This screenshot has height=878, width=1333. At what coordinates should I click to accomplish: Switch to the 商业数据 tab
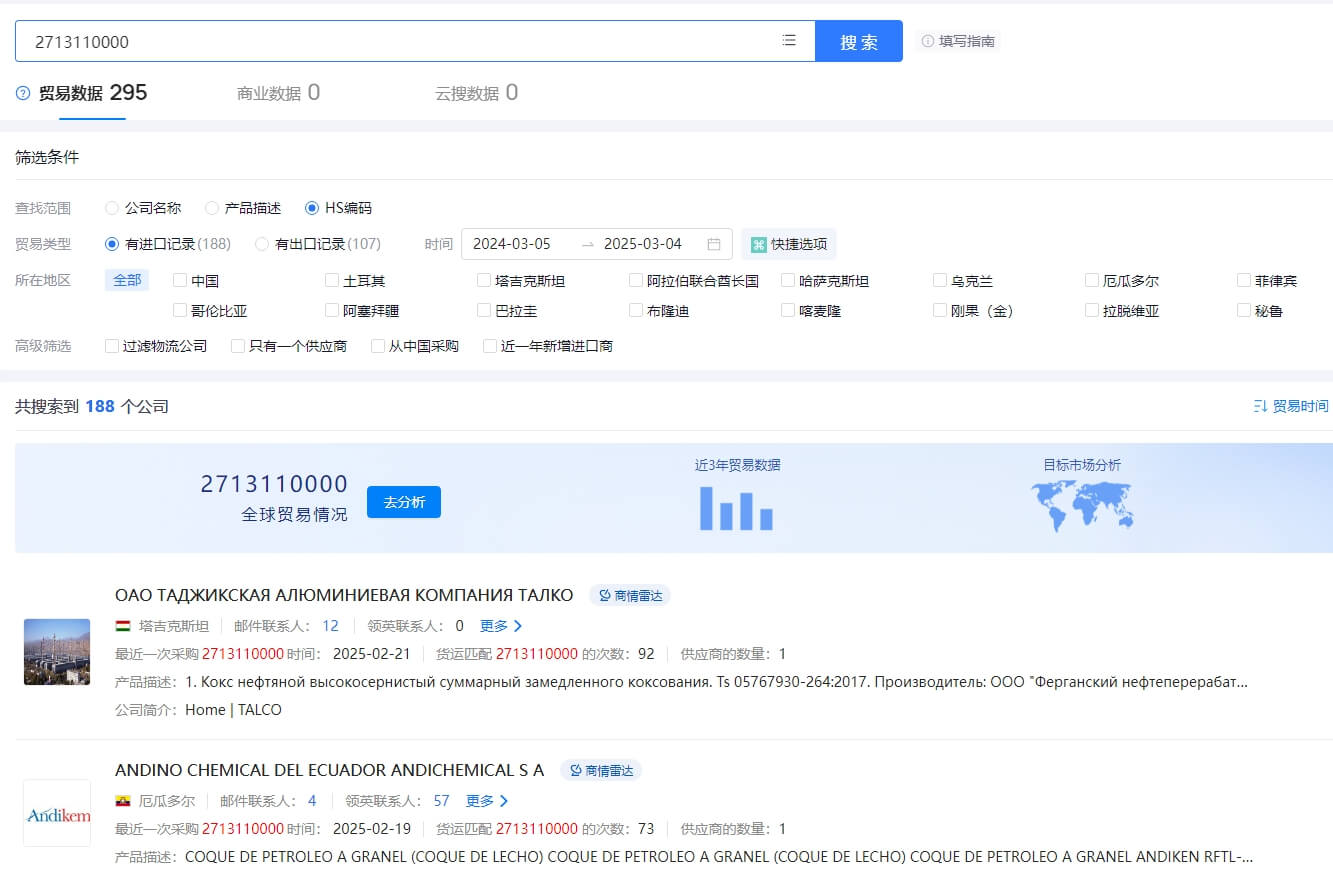pos(278,93)
